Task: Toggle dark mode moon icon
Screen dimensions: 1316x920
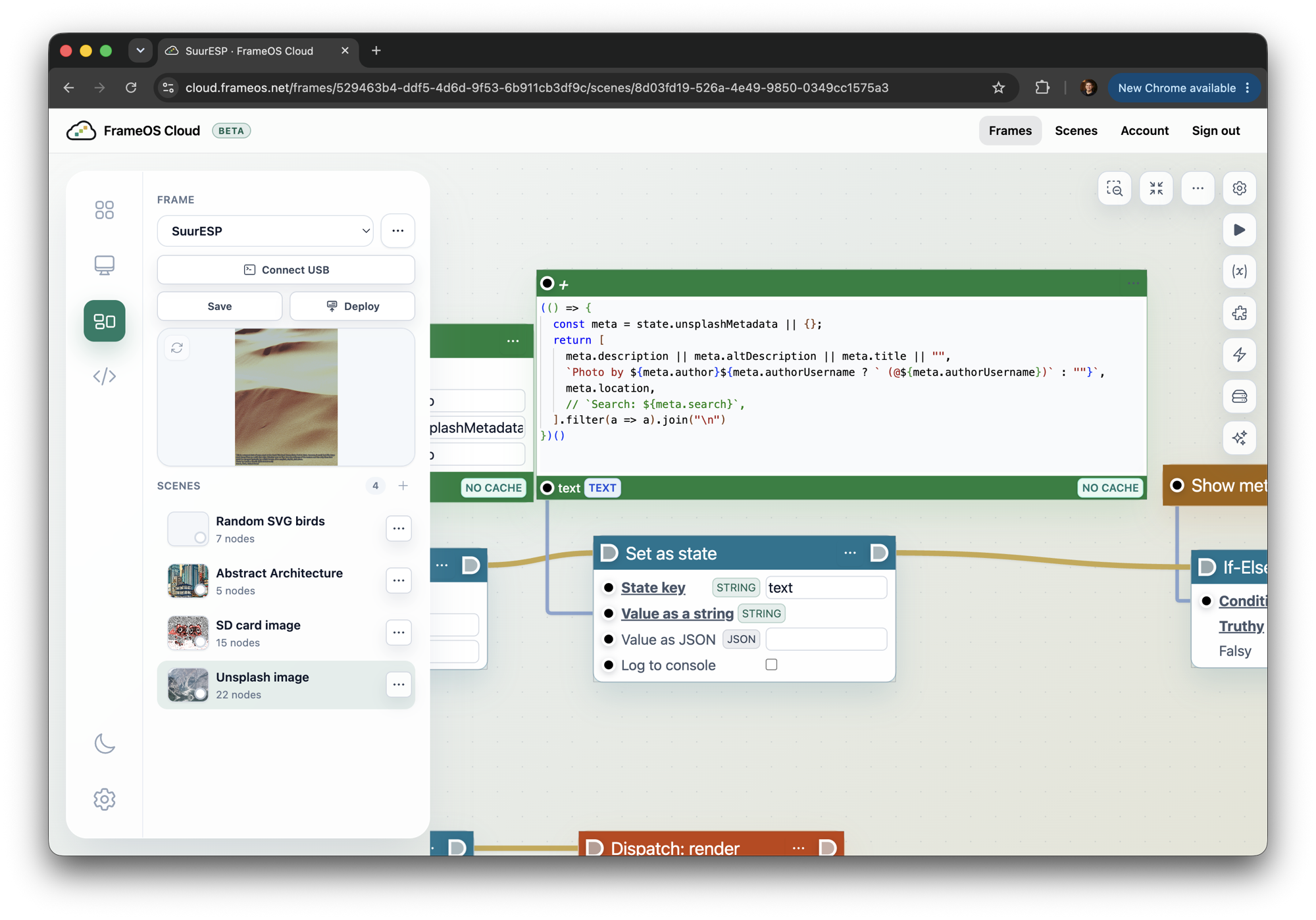Action: [x=104, y=744]
